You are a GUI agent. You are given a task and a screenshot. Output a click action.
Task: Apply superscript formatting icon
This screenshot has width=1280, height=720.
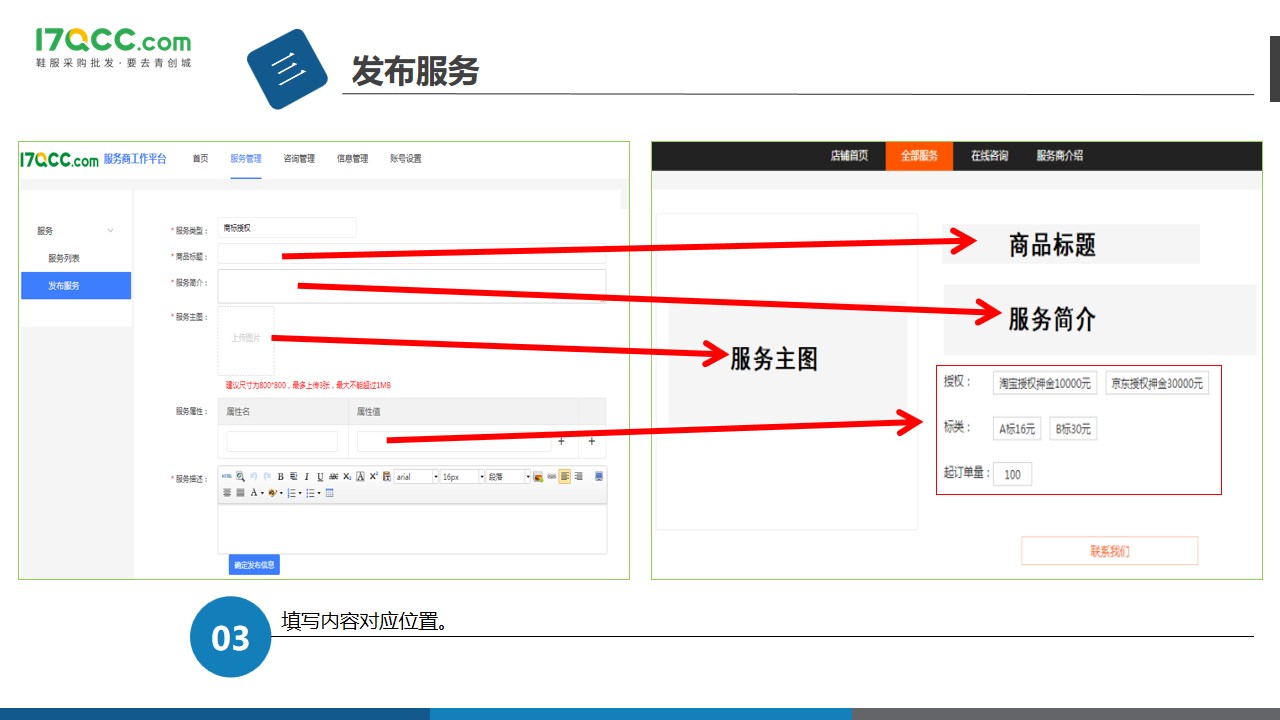click(373, 477)
